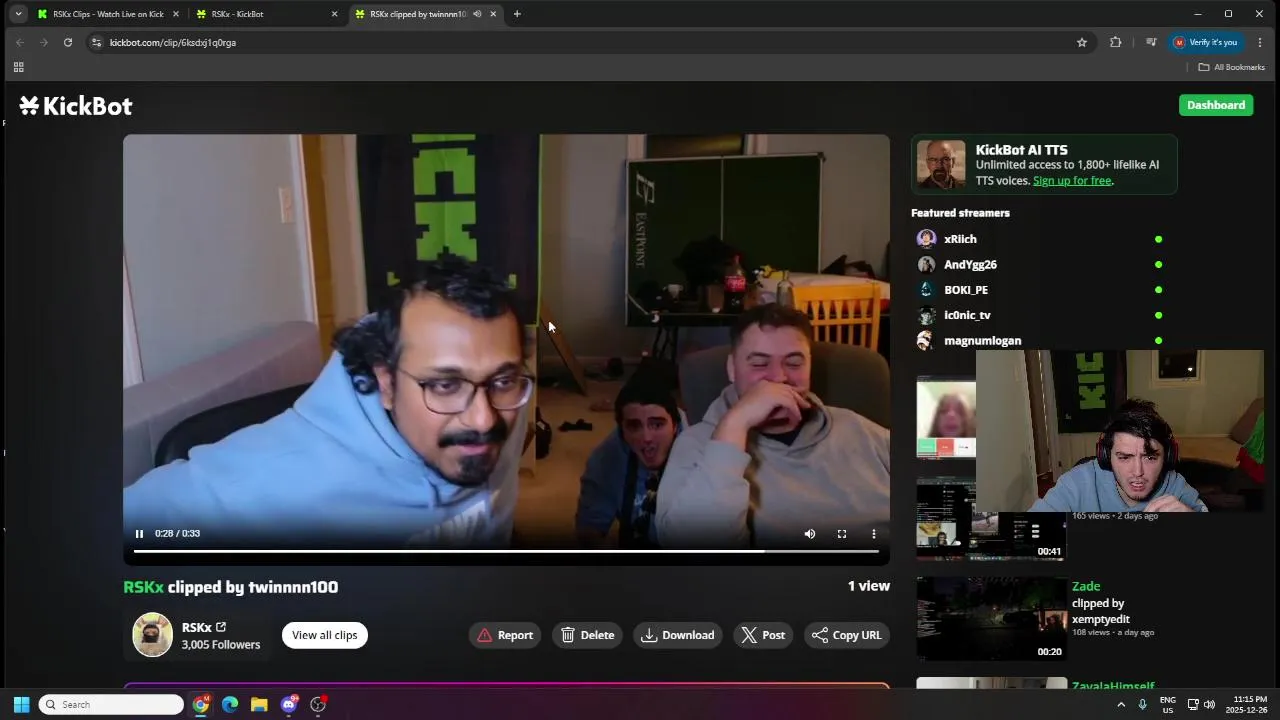Click the KickBot AI TTS avatar image
1280x720 pixels.
(941, 164)
